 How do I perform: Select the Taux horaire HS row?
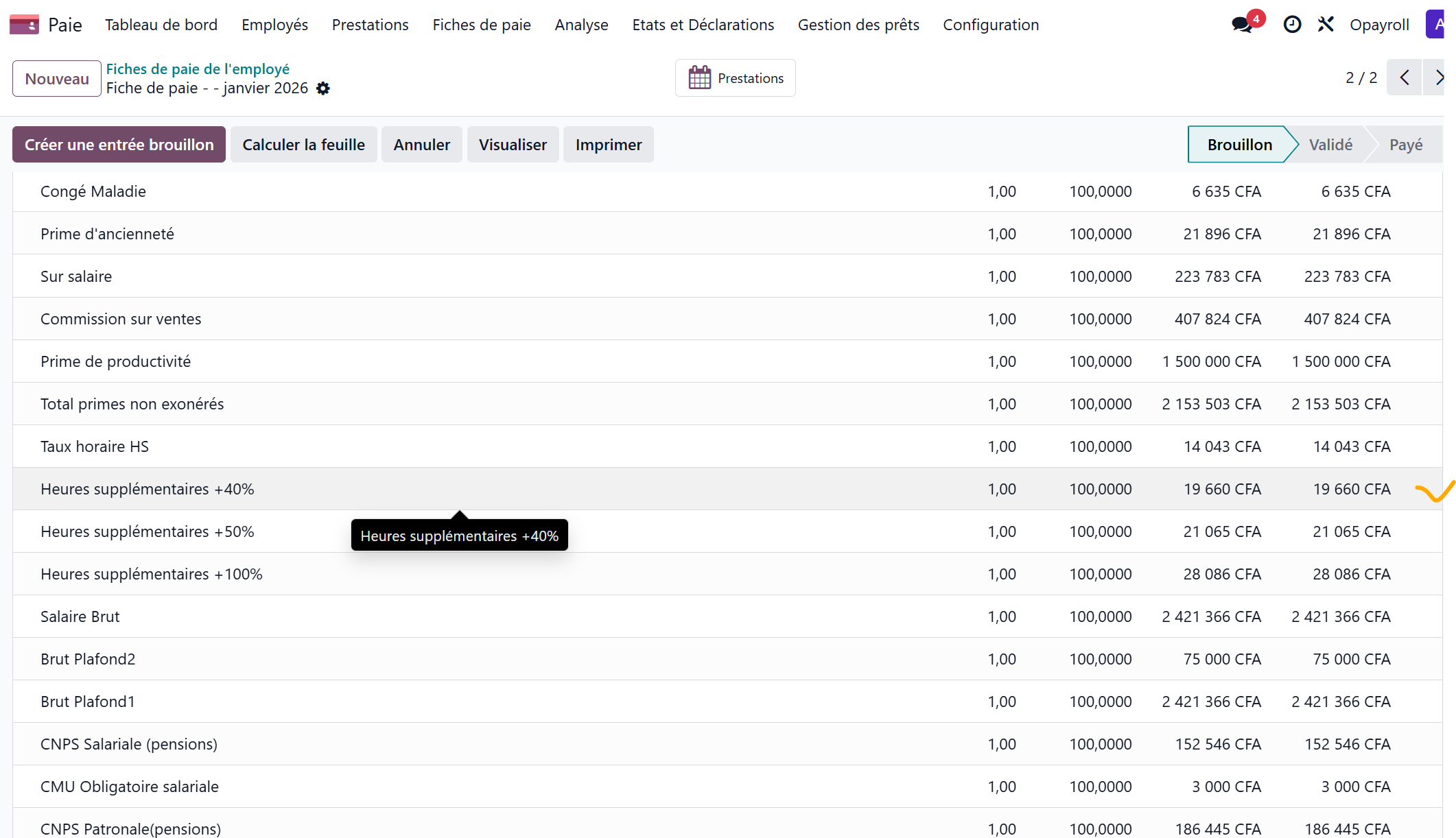(x=727, y=446)
